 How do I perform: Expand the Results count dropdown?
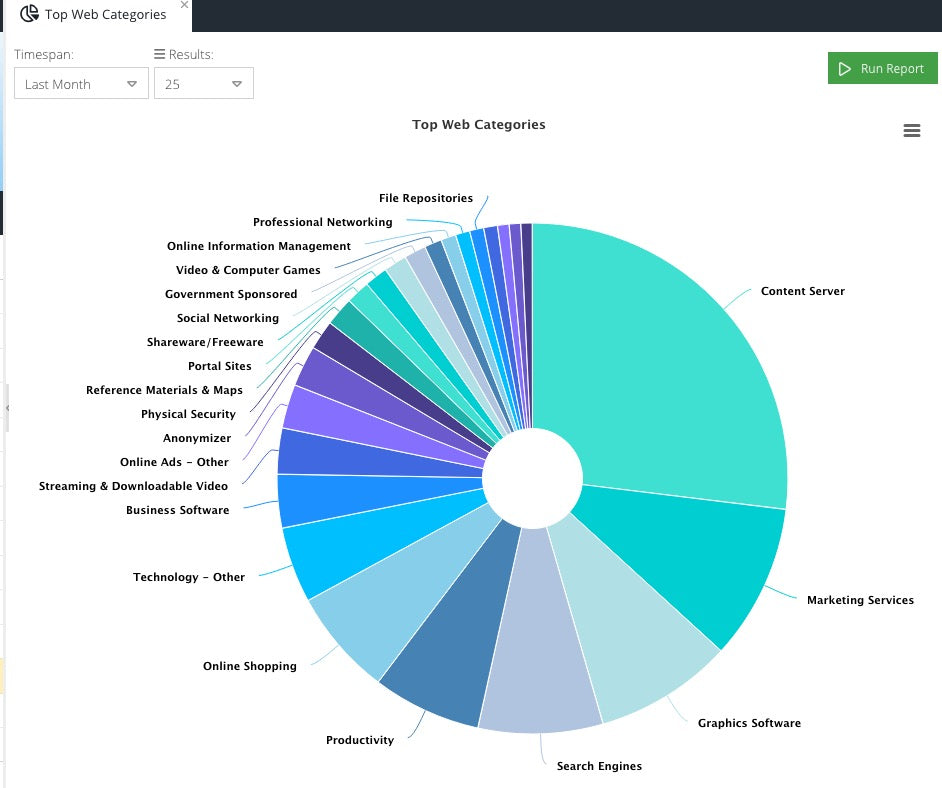203,84
